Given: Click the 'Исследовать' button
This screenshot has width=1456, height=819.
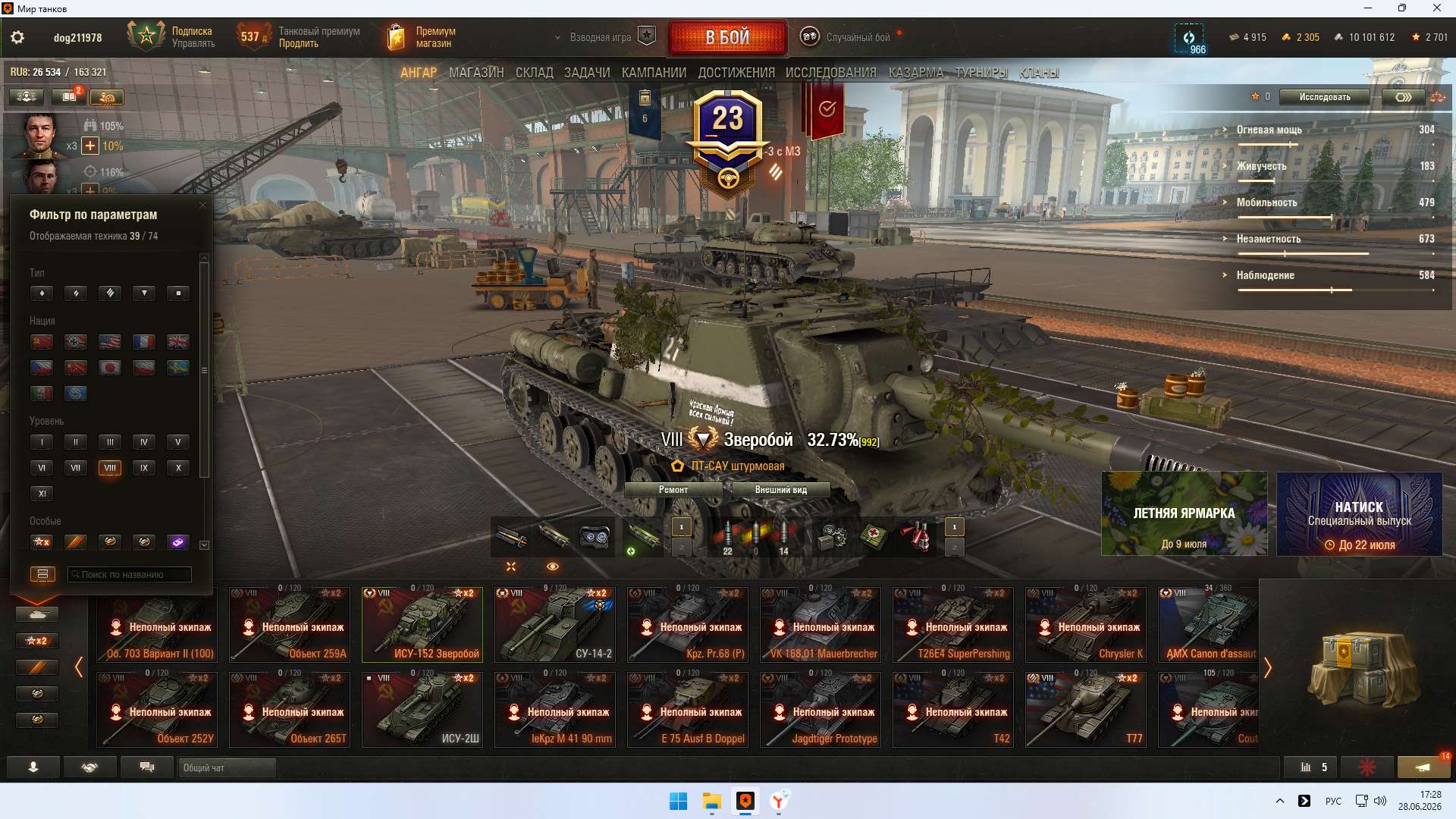Looking at the screenshot, I should [1325, 97].
